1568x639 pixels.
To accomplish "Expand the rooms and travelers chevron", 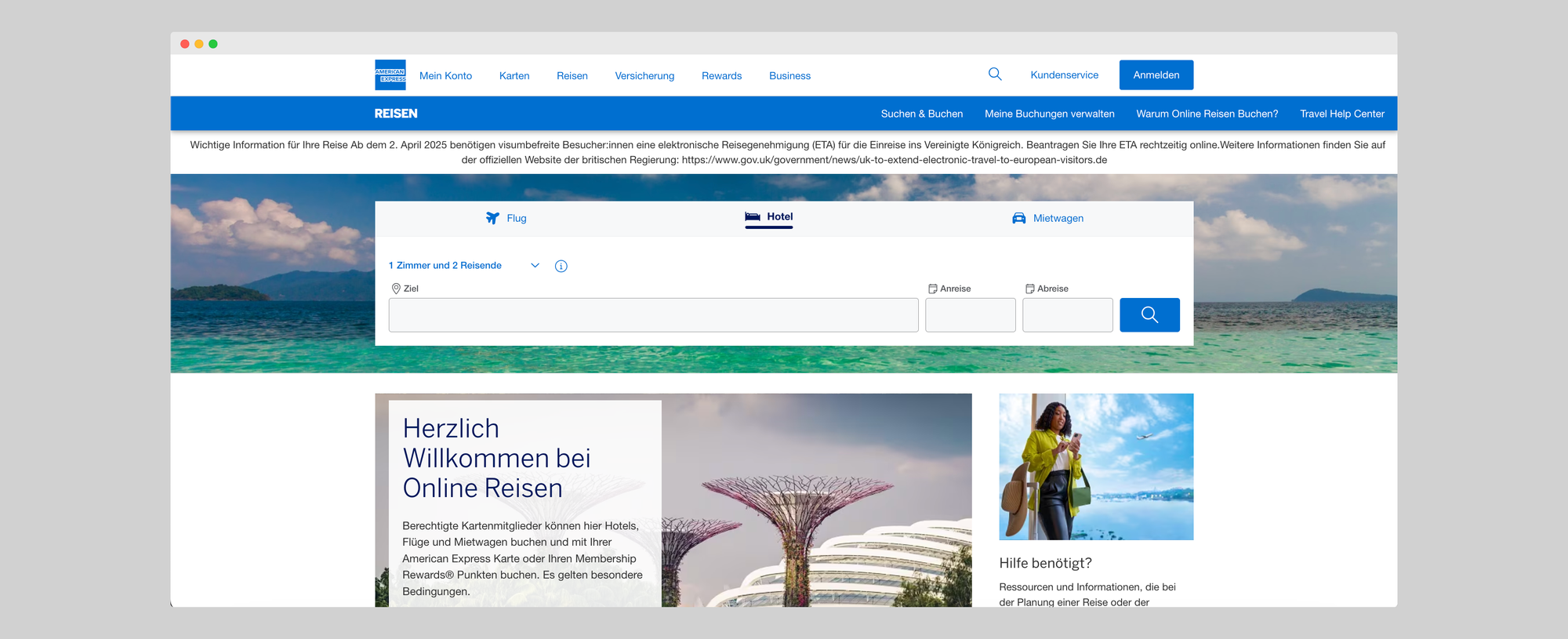I will (x=535, y=265).
